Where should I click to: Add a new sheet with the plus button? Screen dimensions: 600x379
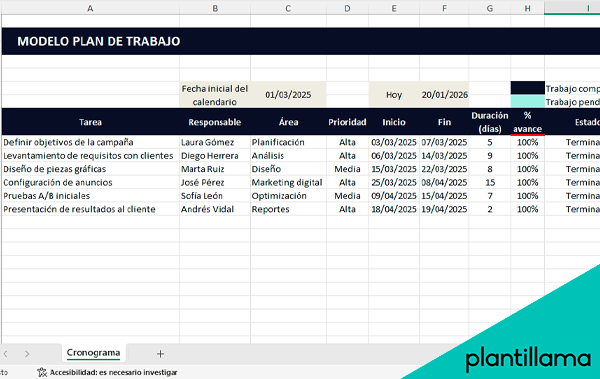click(x=160, y=354)
